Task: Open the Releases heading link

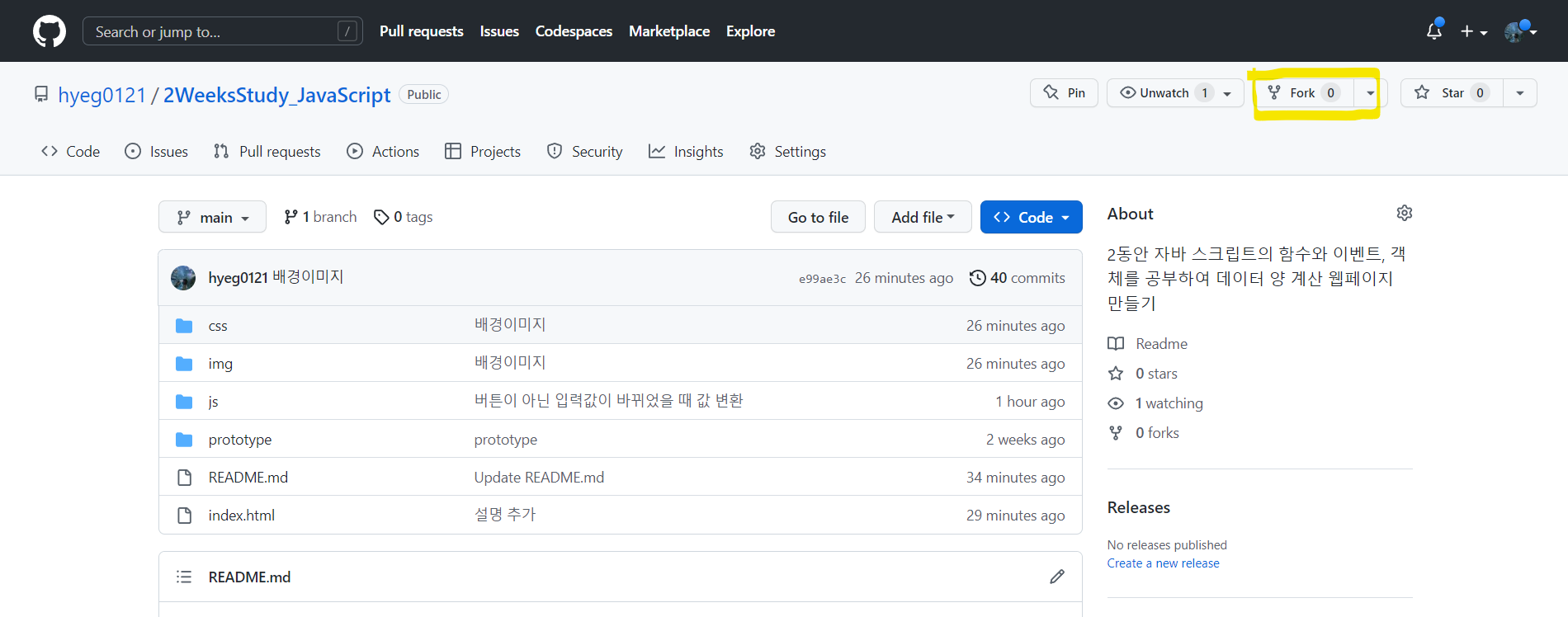Action: [x=1139, y=507]
